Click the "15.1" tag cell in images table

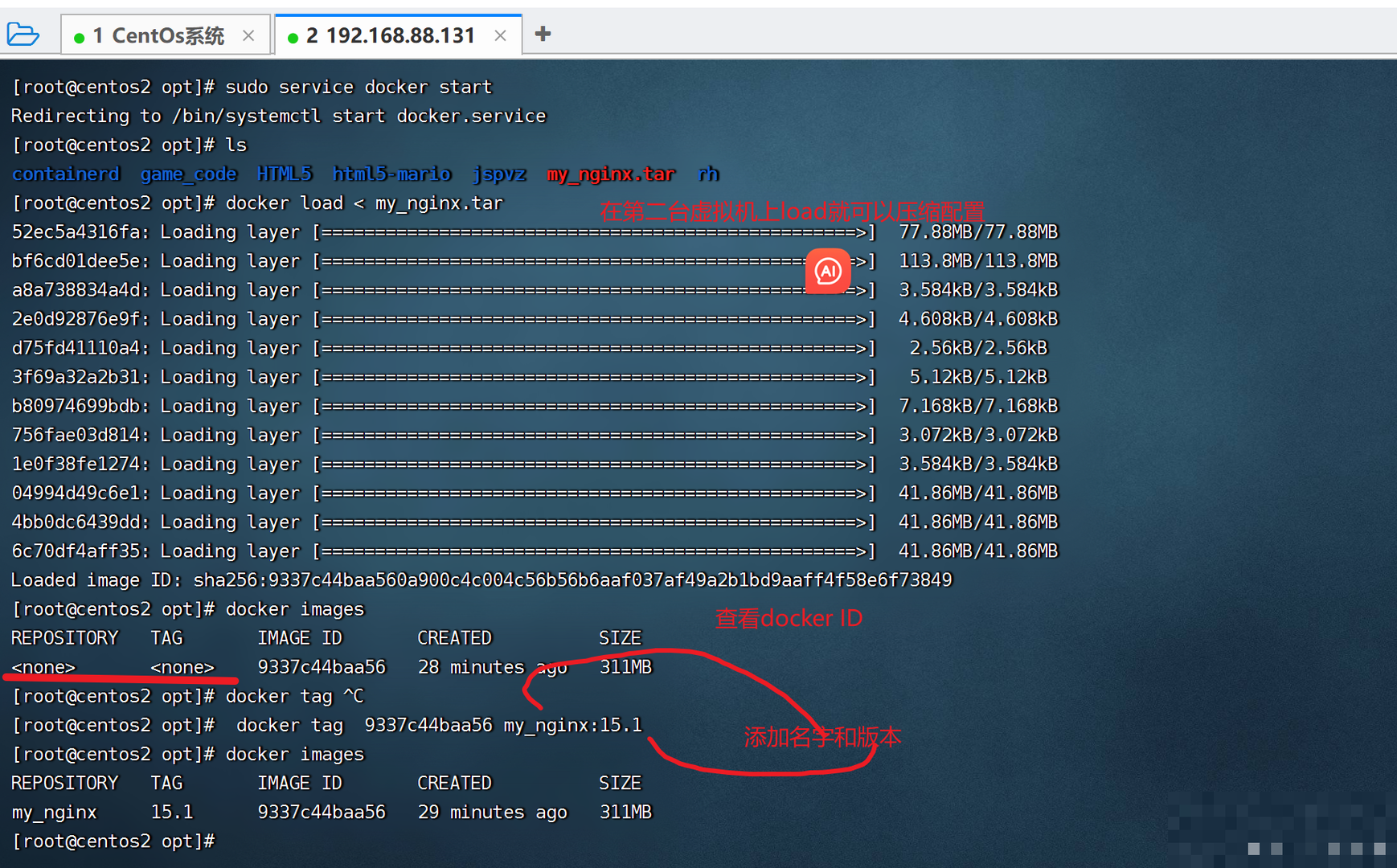pyautogui.click(x=172, y=812)
